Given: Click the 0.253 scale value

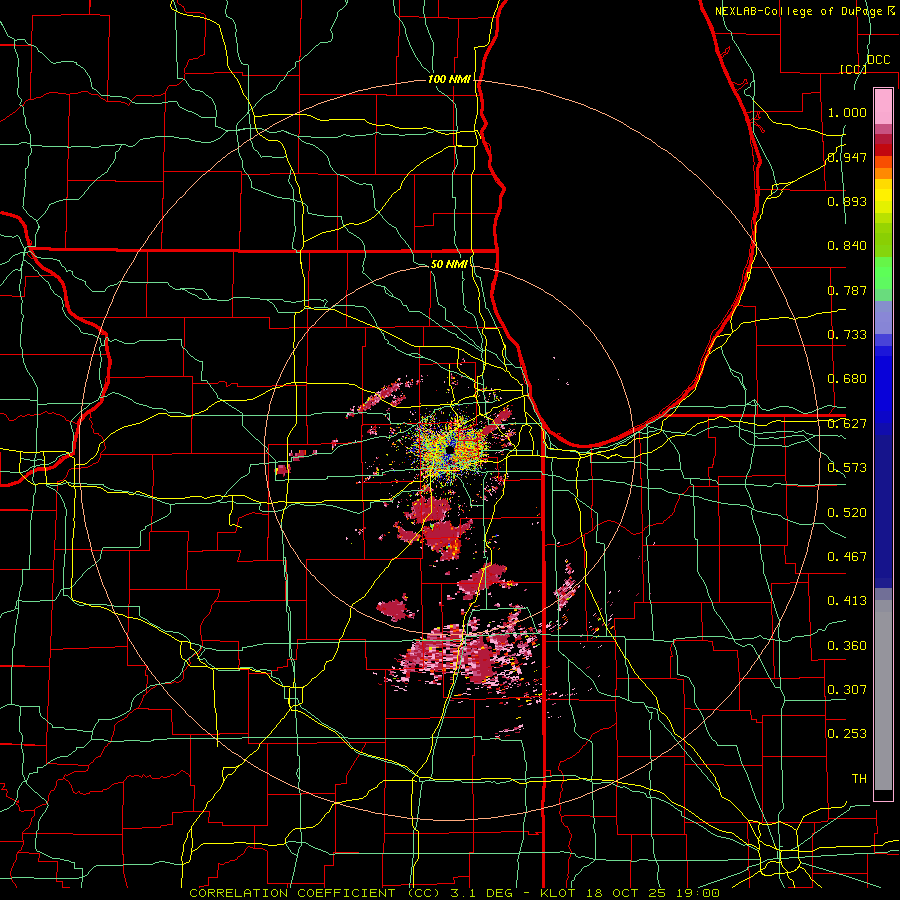Looking at the screenshot, I should [847, 734].
